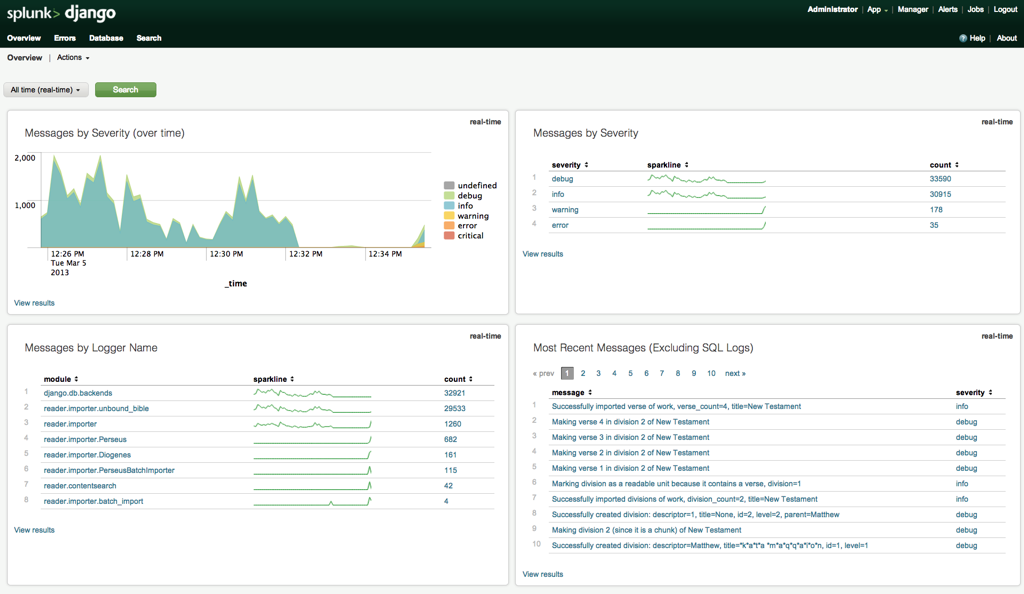Open the Overview menu tab
Screen dimensions: 1024x594
(24, 38)
